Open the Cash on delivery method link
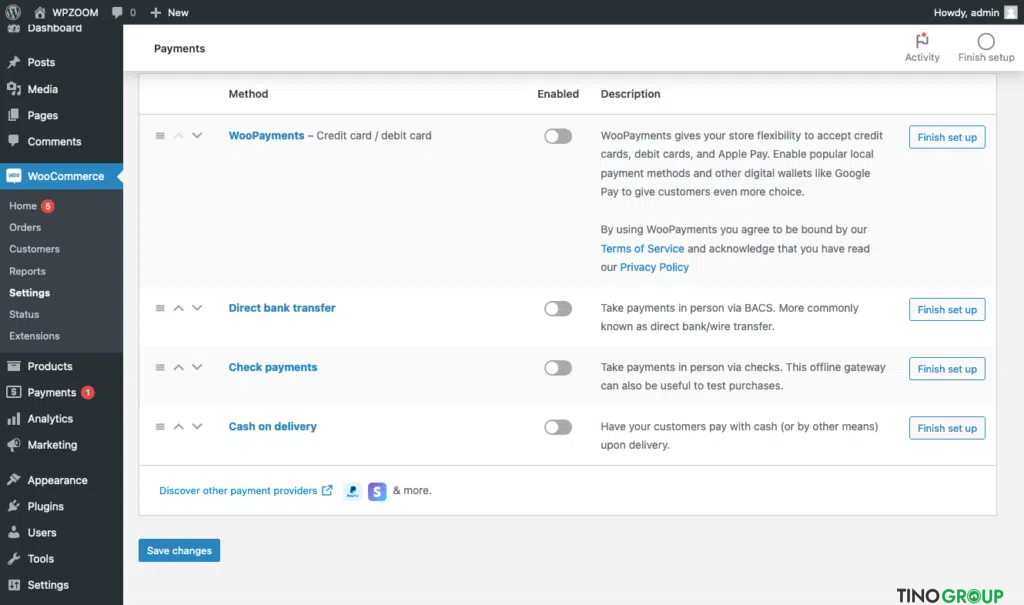The height and width of the screenshot is (605, 1024). click(272, 427)
